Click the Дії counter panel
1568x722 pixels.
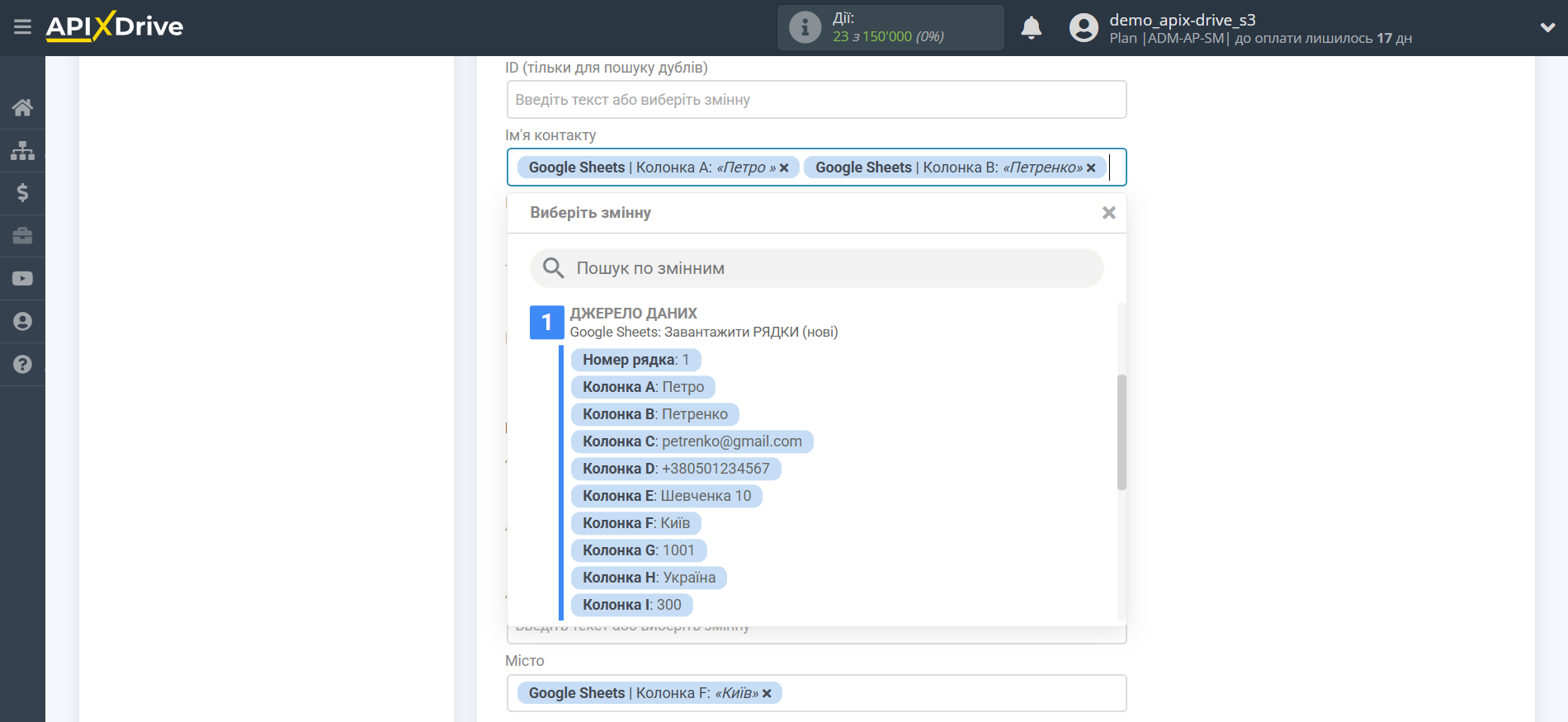coord(890,27)
